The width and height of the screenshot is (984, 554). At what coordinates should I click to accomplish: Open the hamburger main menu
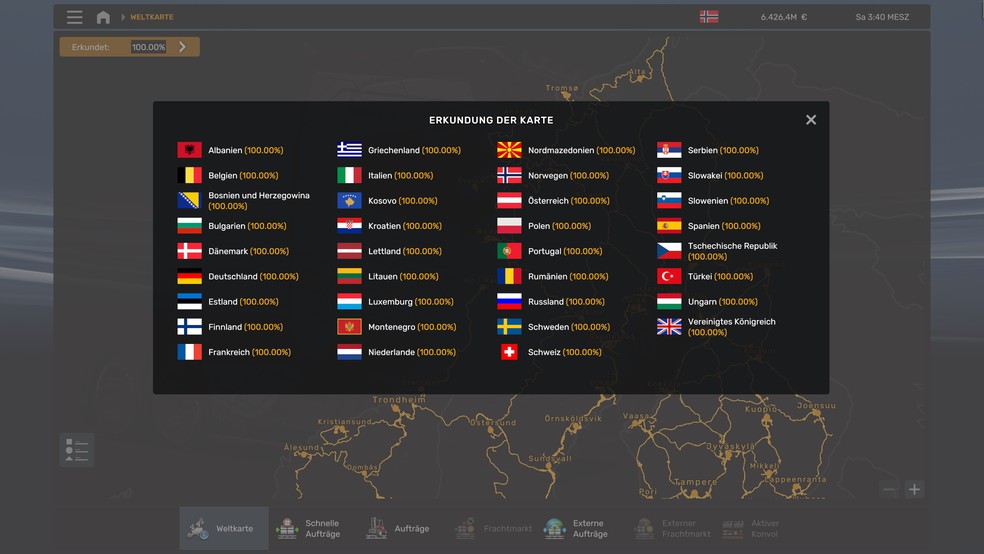click(75, 17)
